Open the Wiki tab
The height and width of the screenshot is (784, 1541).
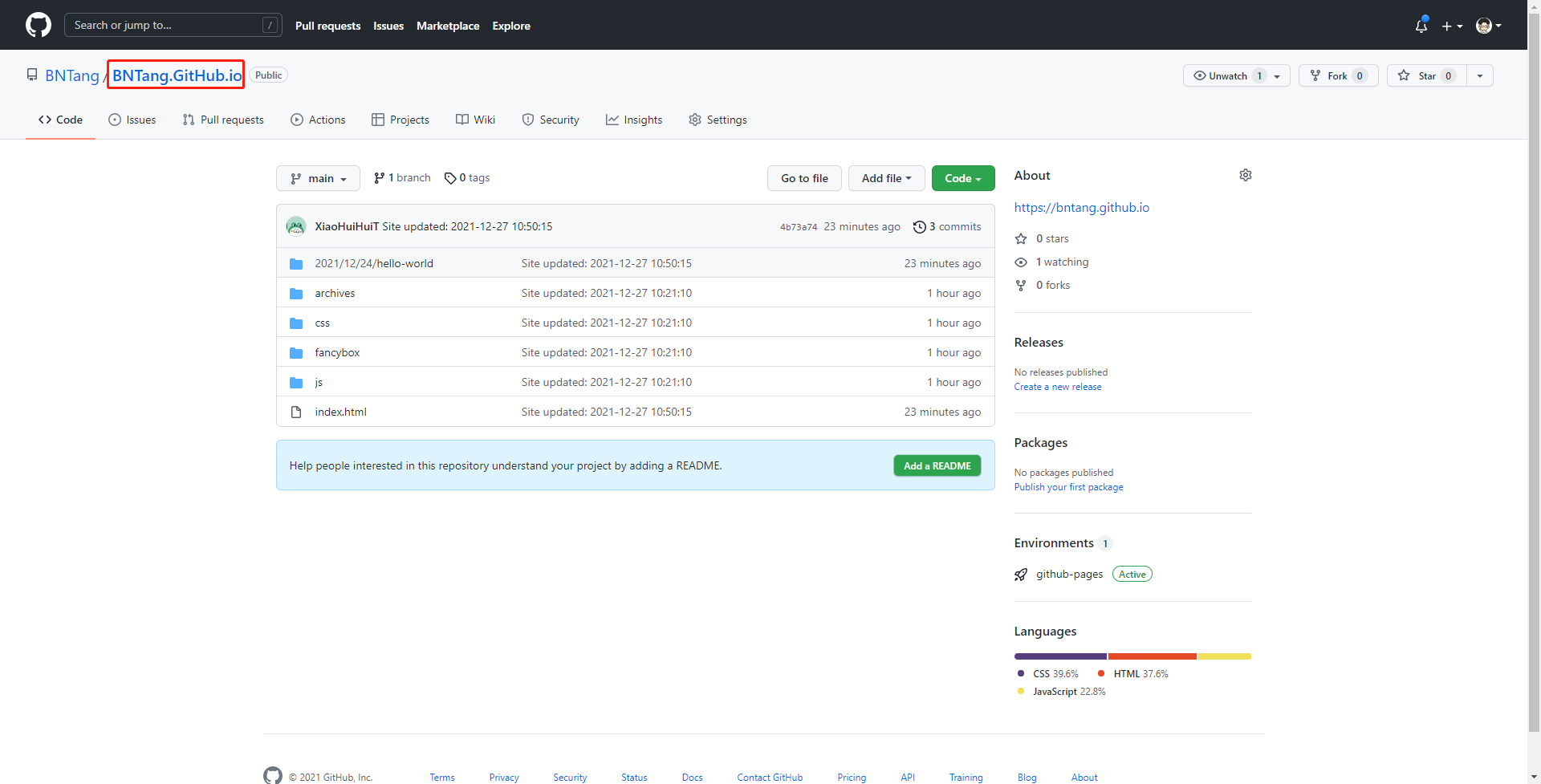(475, 120)
